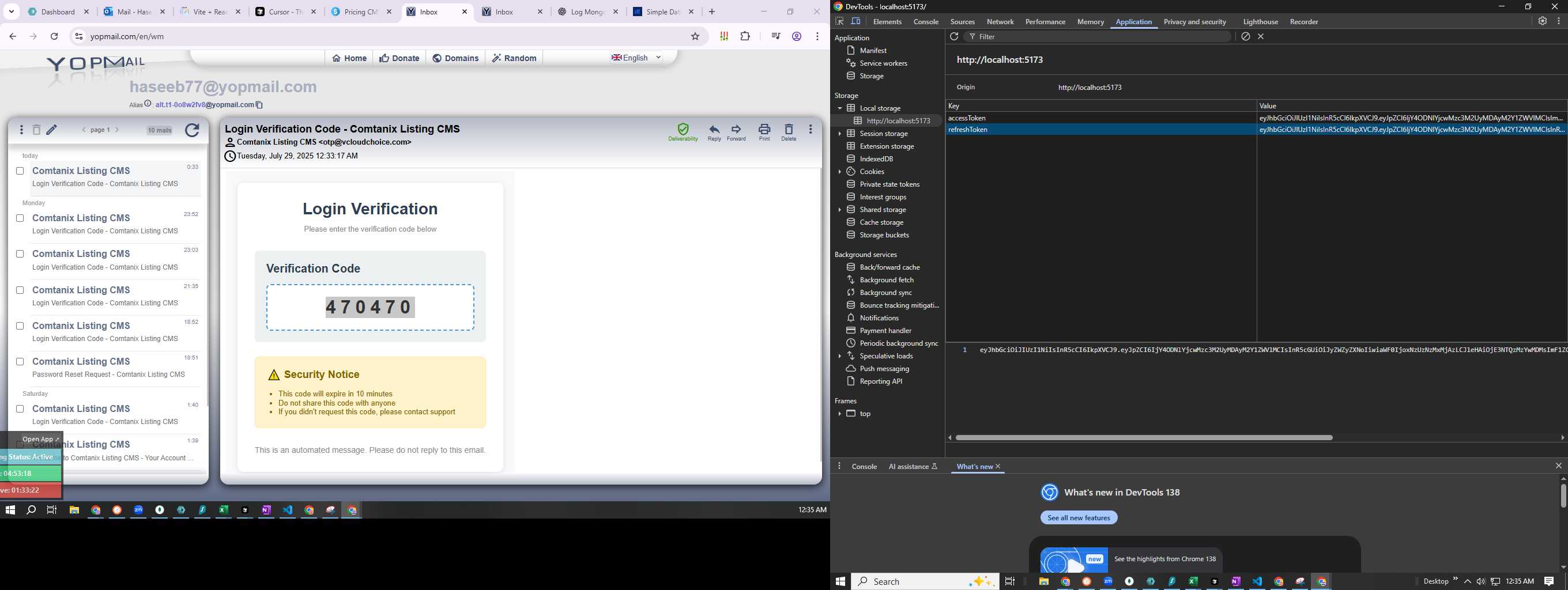This screenshot has height=590, width=1568.
Task: Expand the Session storage tree node
Action: [x=839, y=134]
